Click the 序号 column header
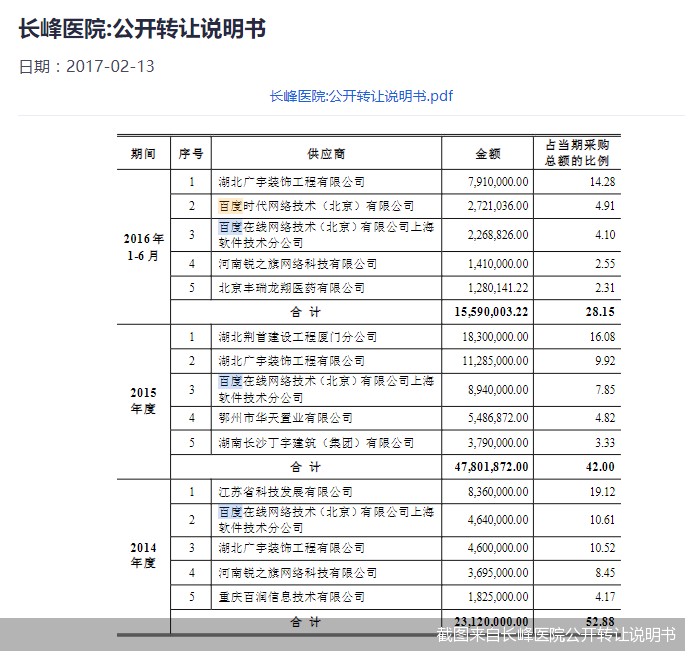Image resolution: width=685 pixels, height=651 pixels. tap(191, 154)
